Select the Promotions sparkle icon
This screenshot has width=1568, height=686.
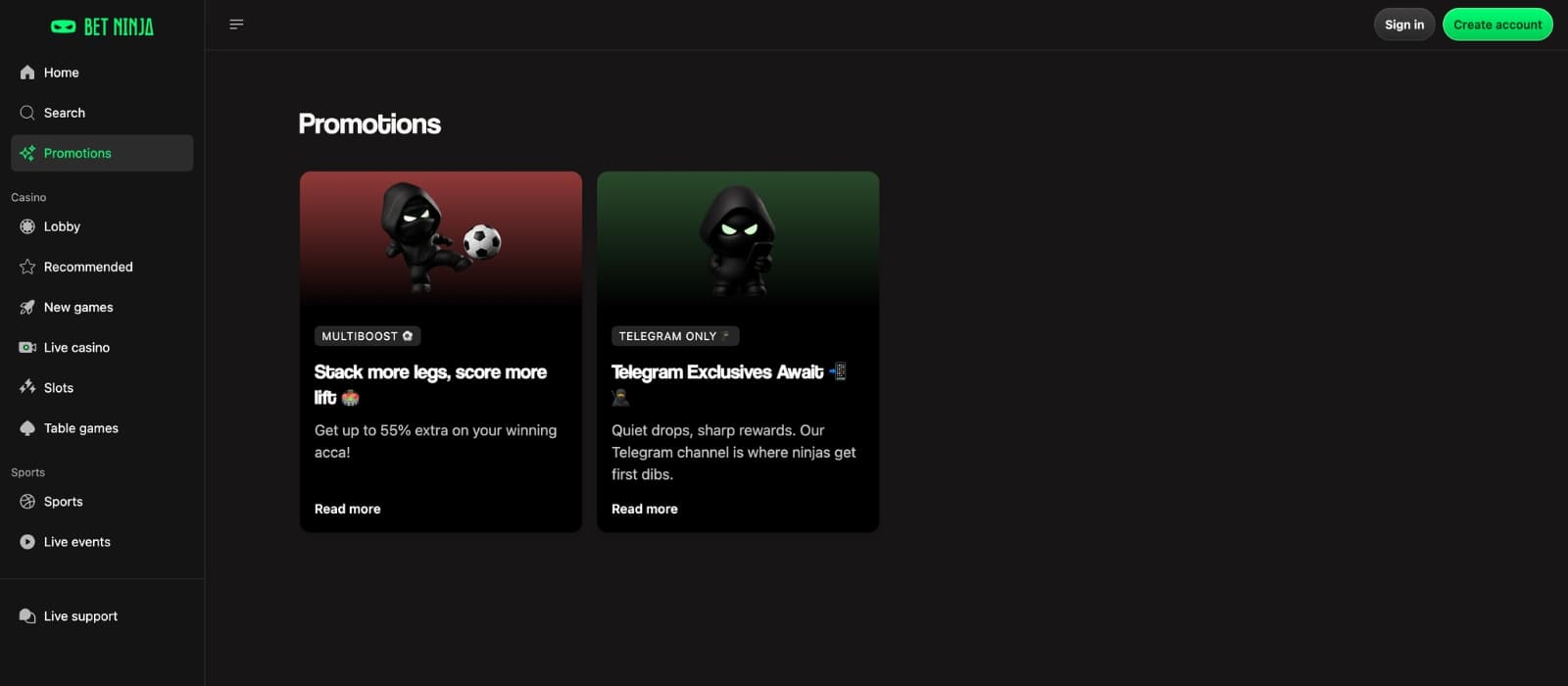[27, 153]
